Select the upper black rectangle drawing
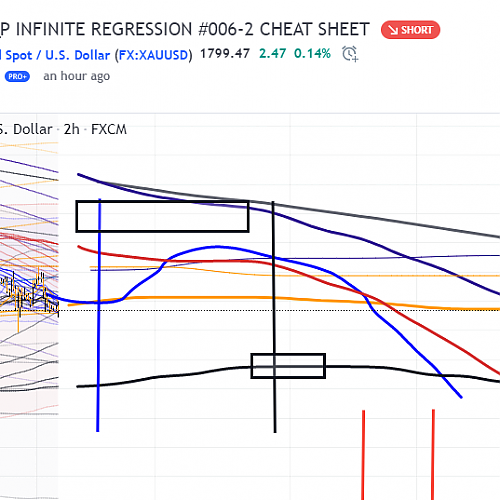This screenshot has width=500, height=500. pyautogui.click(x=162, y=216)
